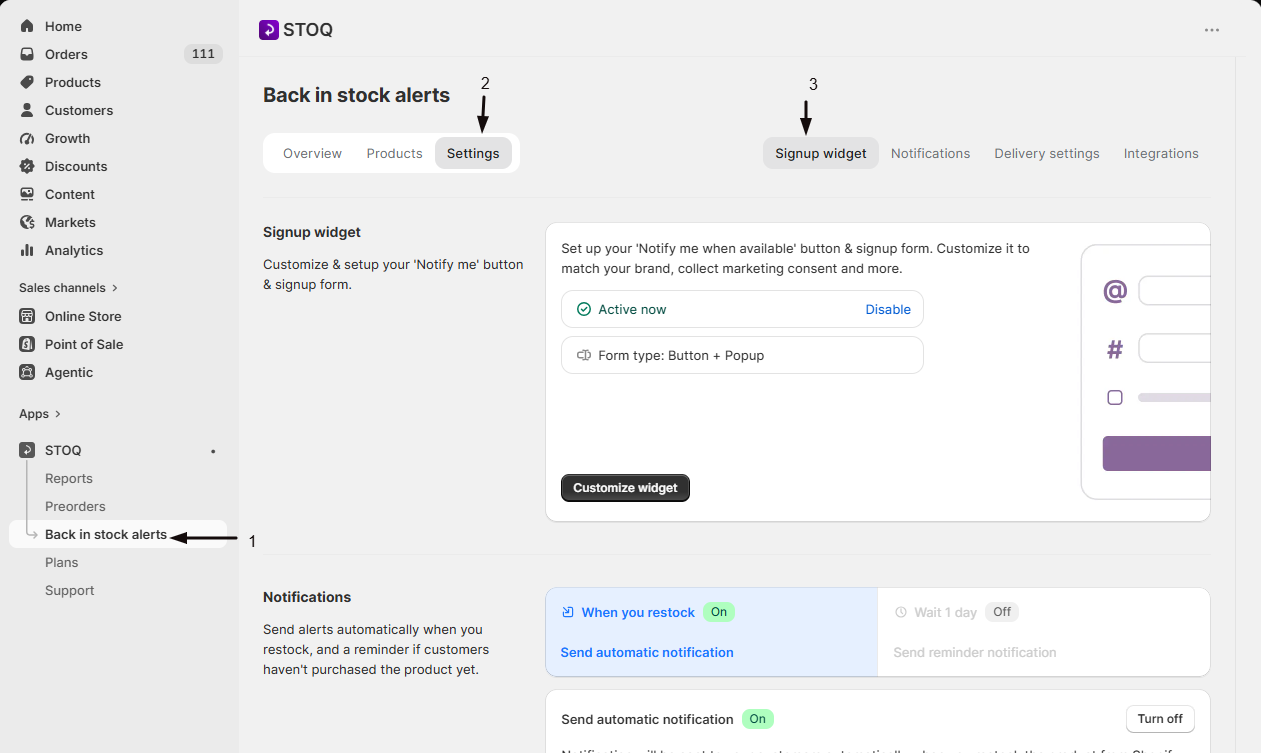Click the Markets globe icon
The height and width of the screenshot is (753, 1261).
27,222
